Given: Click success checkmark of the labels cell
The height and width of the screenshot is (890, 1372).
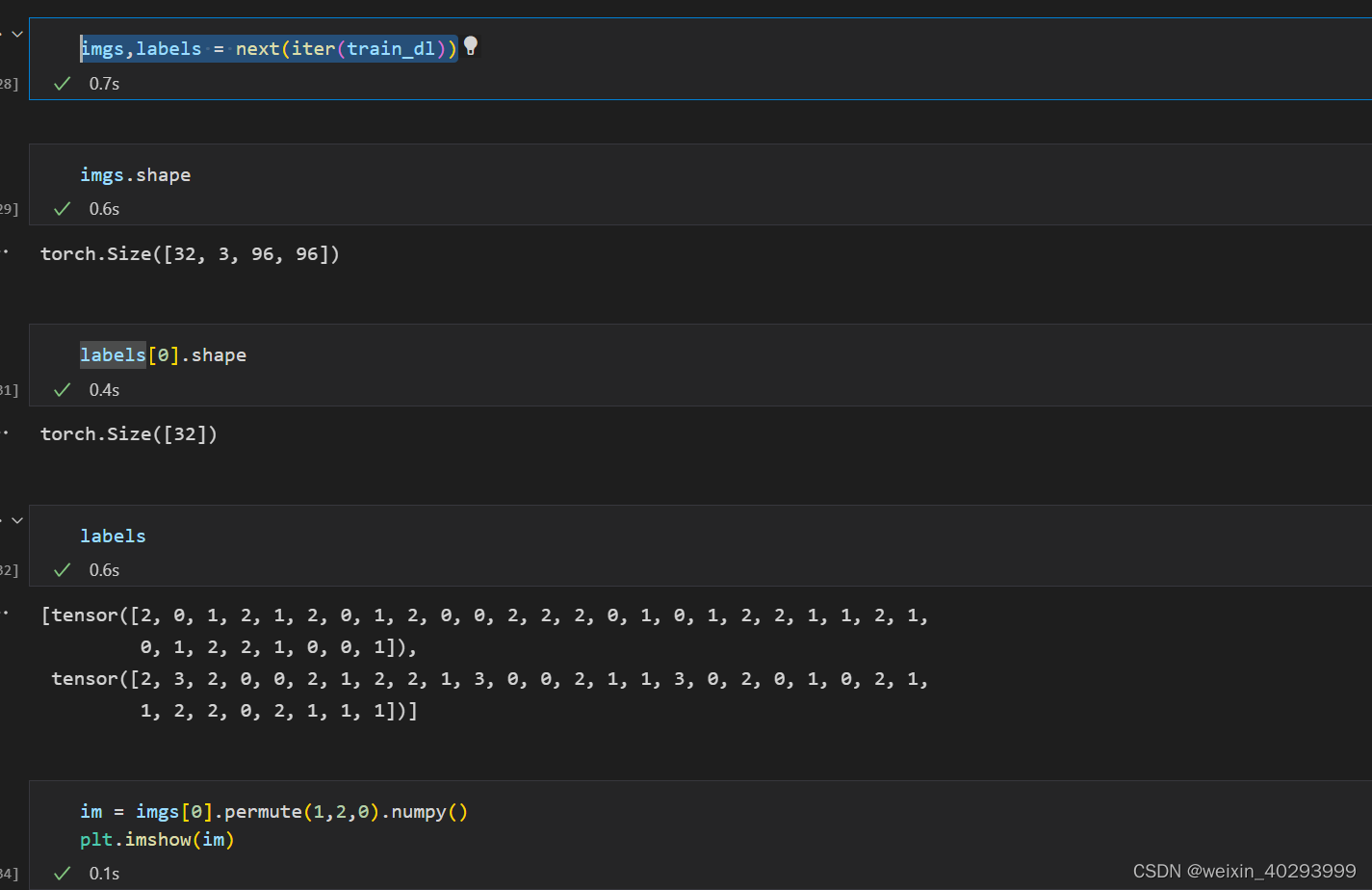Looking at the screenshot, I should 63,570.
